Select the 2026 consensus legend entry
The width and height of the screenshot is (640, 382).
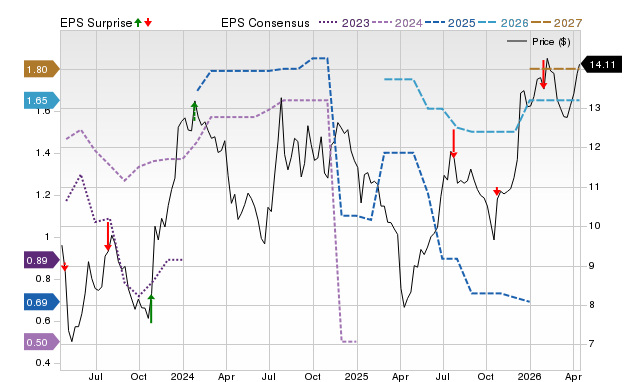coord(503,23)
